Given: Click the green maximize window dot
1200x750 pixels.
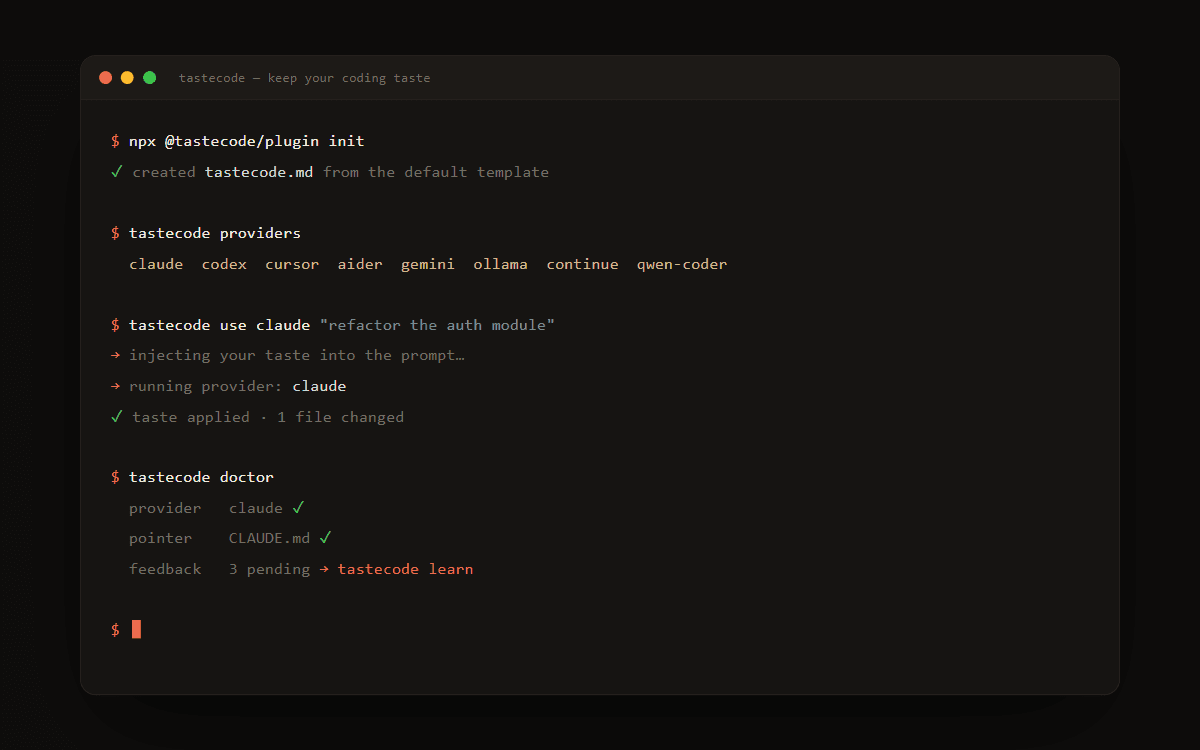Looking at the screenshot, I should (x=149, y=78).
